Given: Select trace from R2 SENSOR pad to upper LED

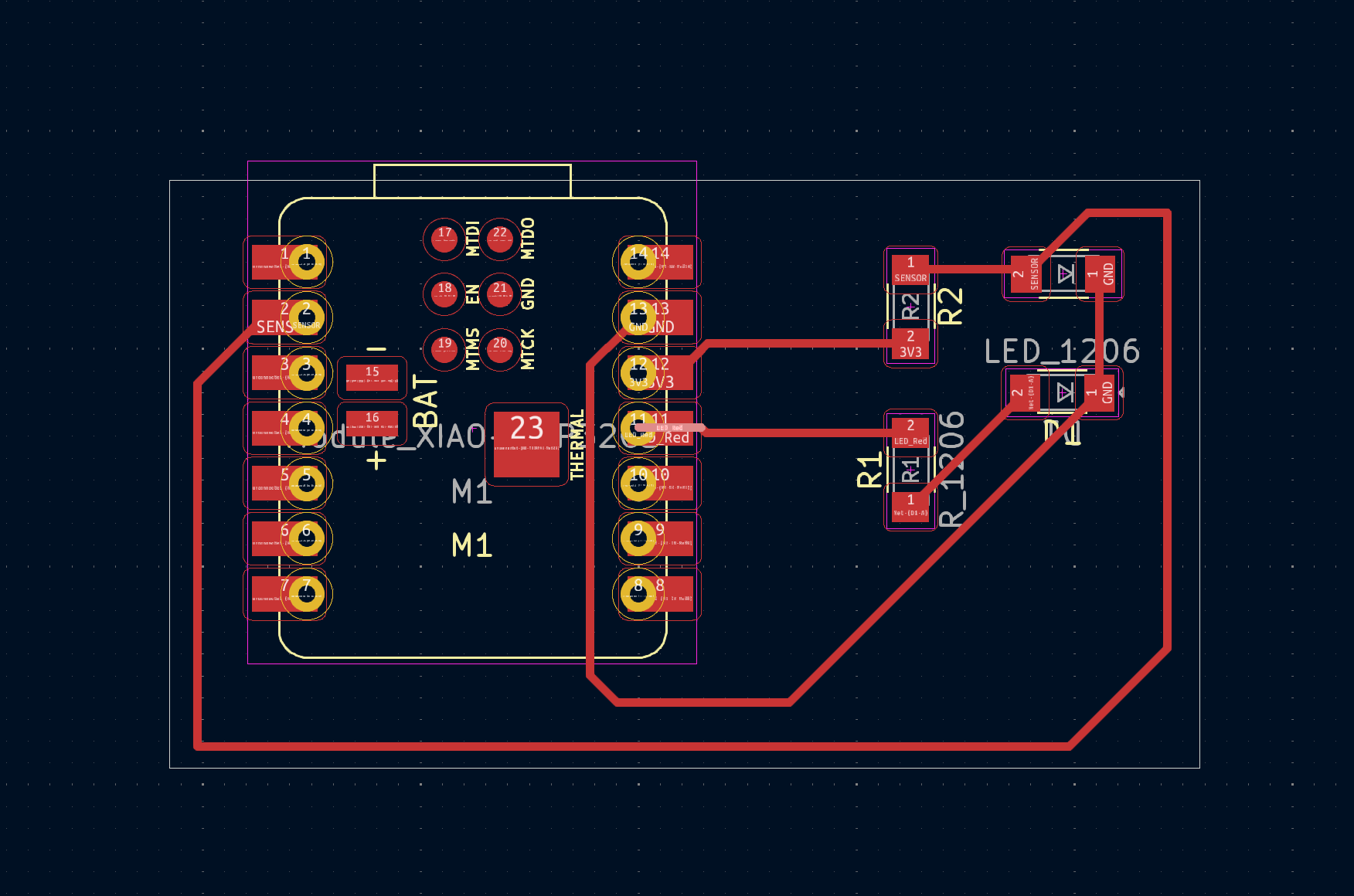Looking at the screenshot, I should (970, 270).
